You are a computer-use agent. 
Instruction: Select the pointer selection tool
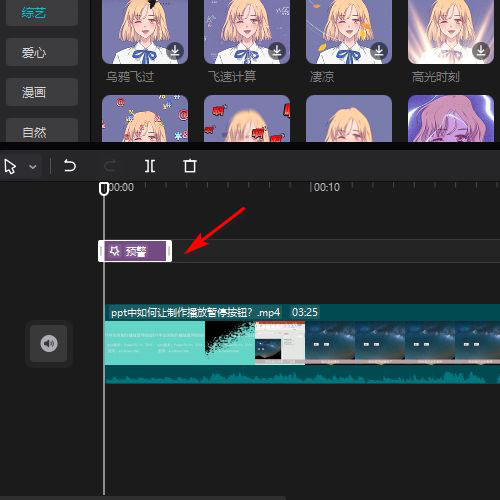pyautogui.click(x=10, y=166)
